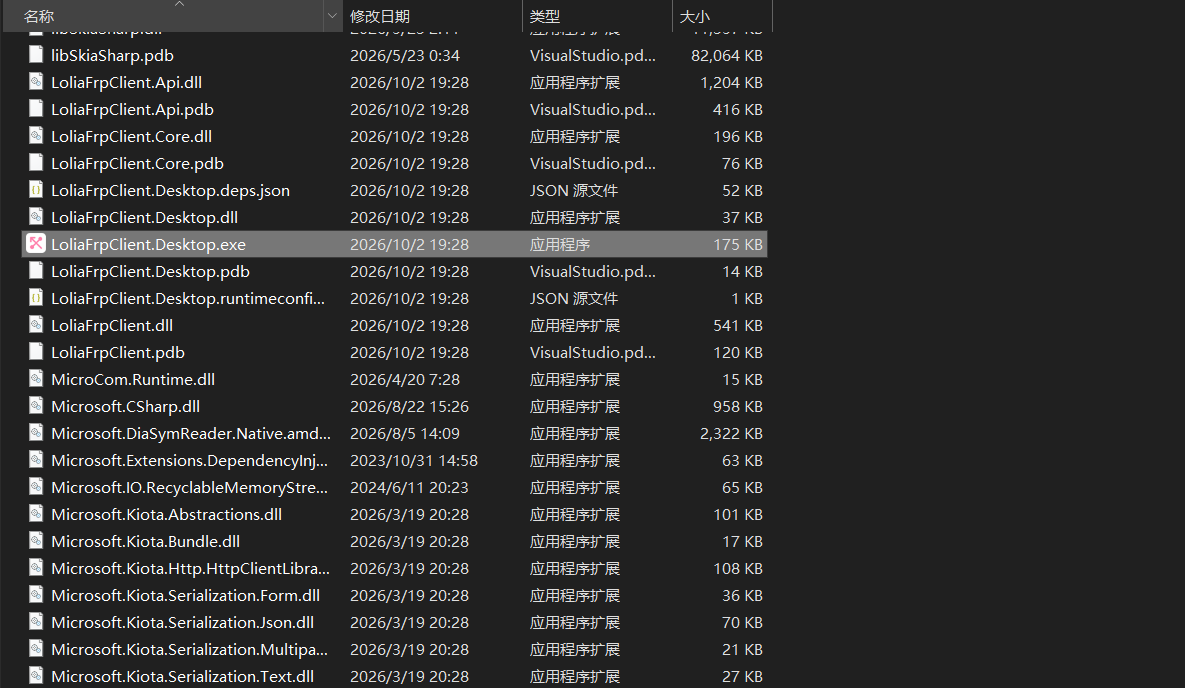Select the file name LoliaFrpClient.Api.pdb

coord(132,110)
